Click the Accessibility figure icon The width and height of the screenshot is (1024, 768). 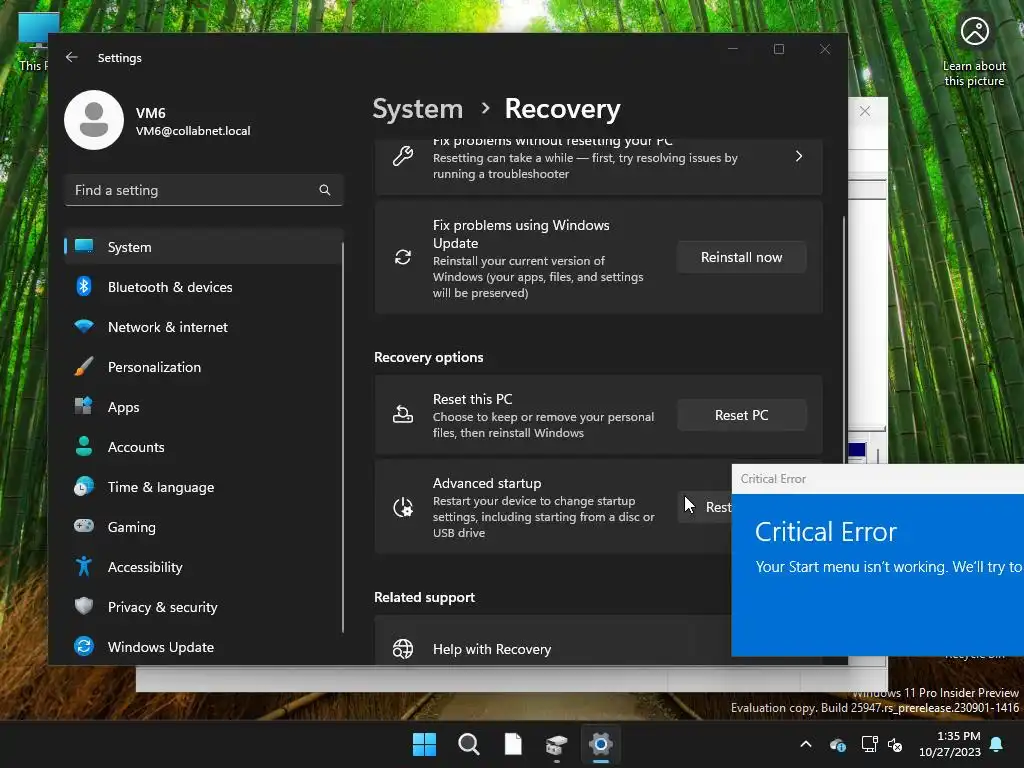[84, 566]
